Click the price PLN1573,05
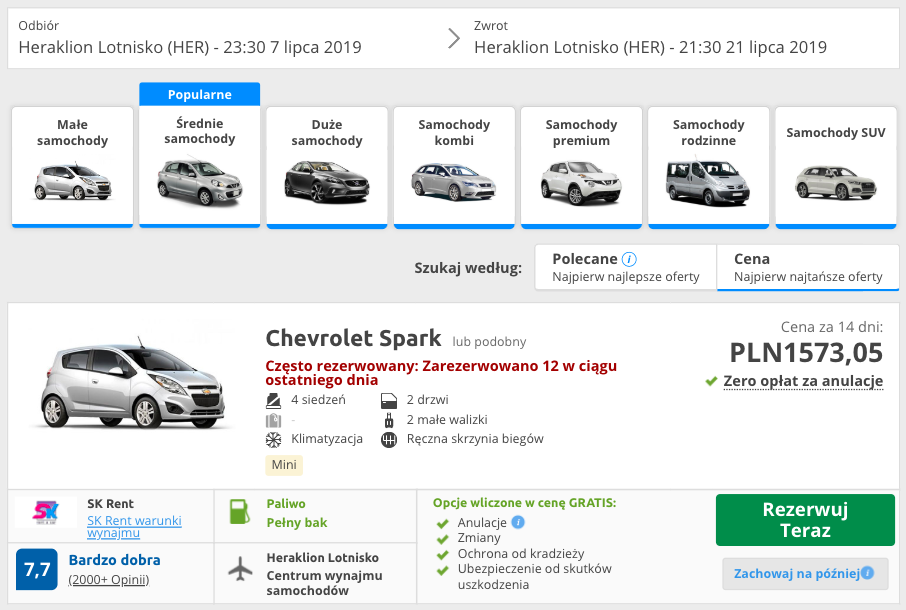This screenshot has width=906, height=610. (x=806, y=352)
